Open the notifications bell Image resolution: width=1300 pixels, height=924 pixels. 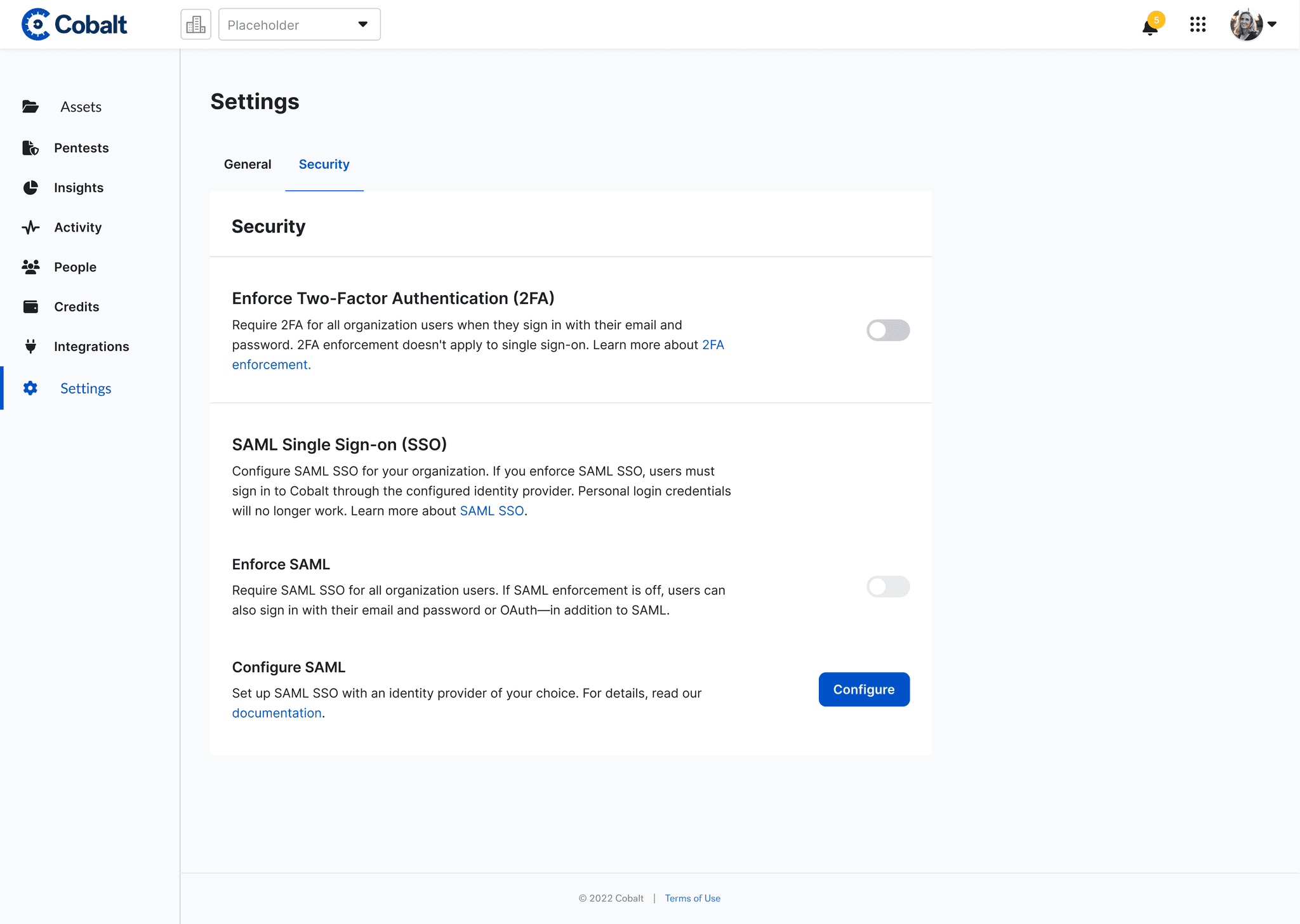1150,25
